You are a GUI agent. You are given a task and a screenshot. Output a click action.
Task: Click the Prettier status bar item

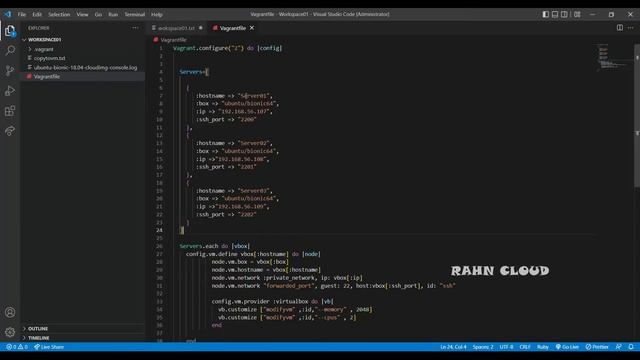pos(597,347)
